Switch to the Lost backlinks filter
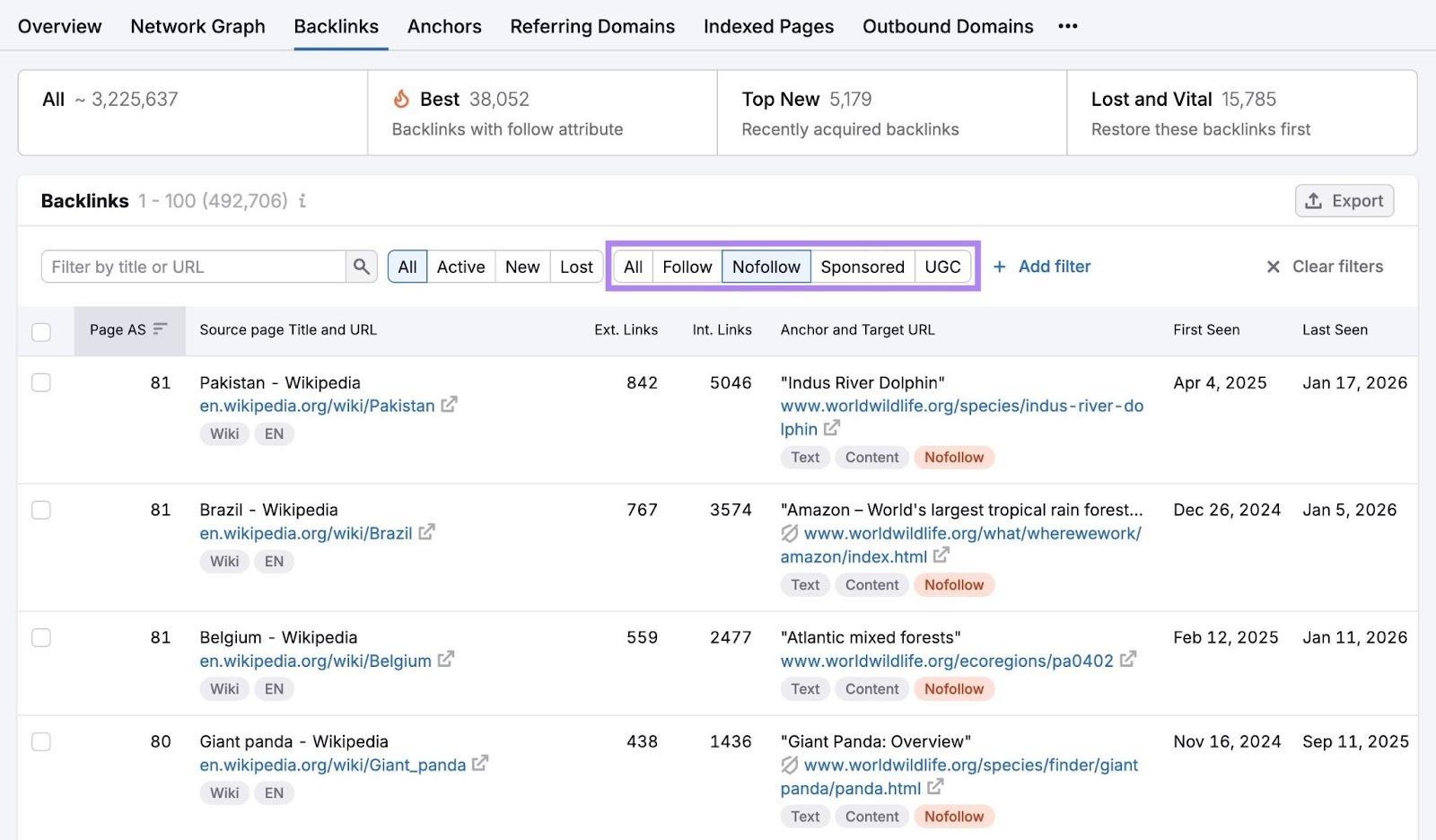1436x840 pixels. (x=576, y=266)
